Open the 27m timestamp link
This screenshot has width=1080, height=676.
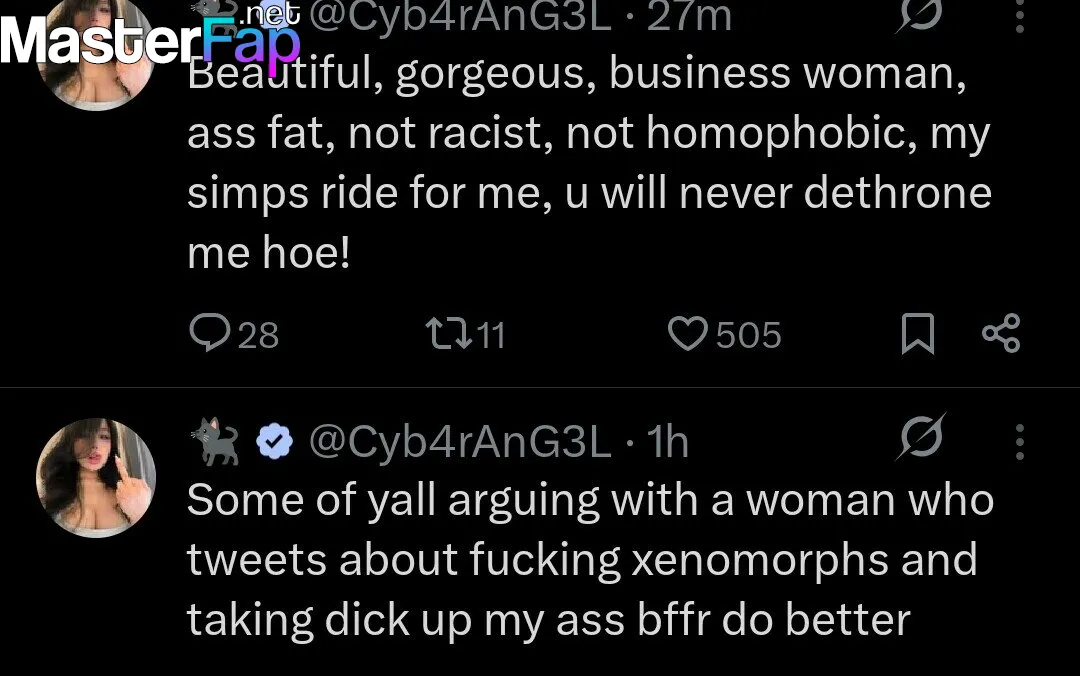pos(689,16)
